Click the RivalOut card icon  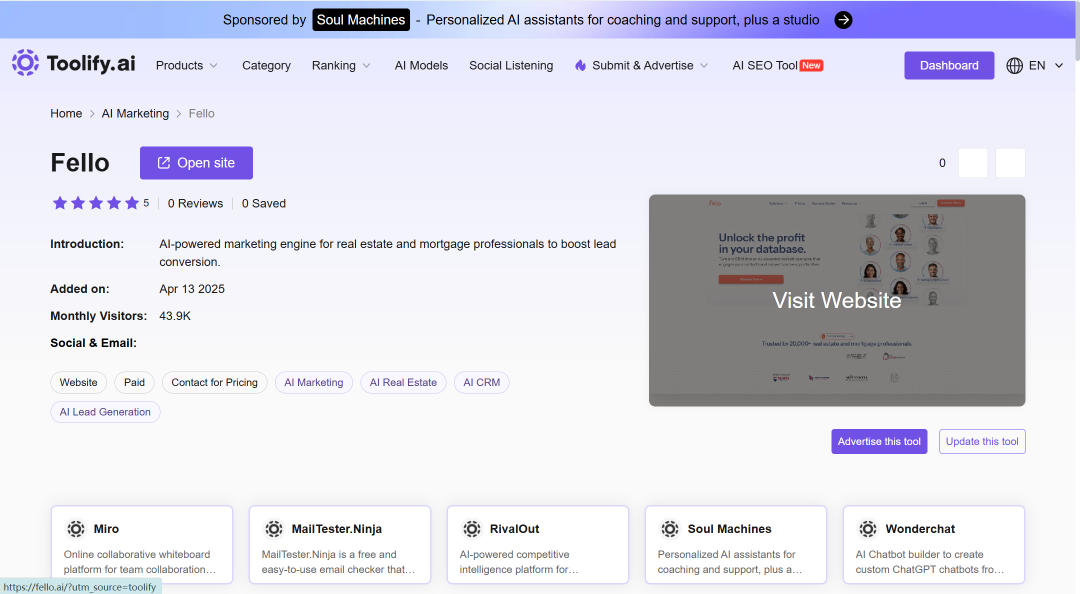click(472, 529)
